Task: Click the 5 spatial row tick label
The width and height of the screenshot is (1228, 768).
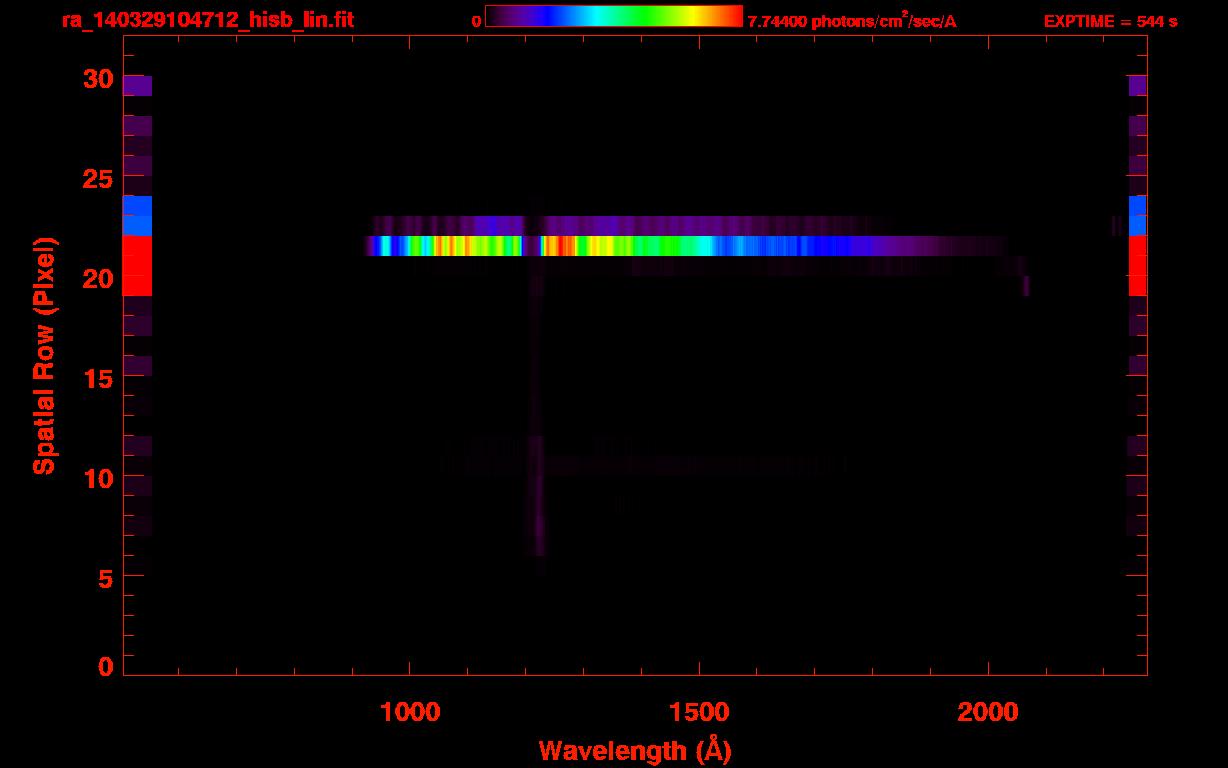Action: coord(105,577)
